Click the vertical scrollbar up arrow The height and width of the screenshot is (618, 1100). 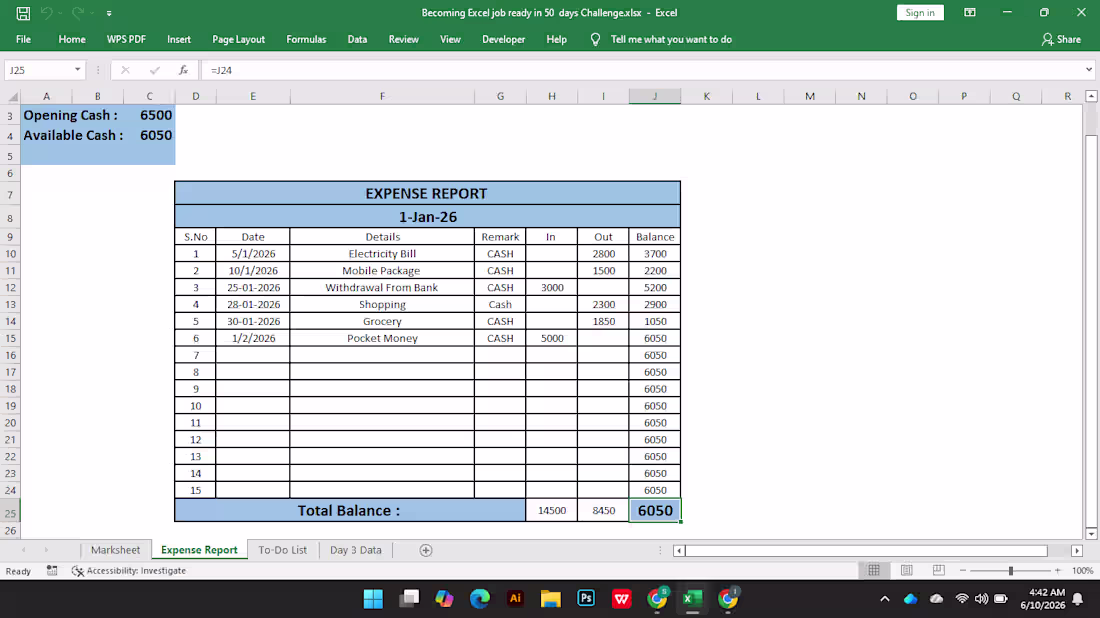1091,96
